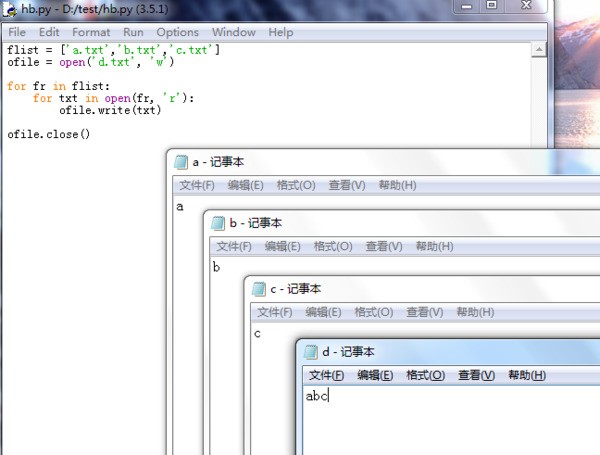
Task: Open 格式(O) menu in d notepad
Action: [426, 375]
